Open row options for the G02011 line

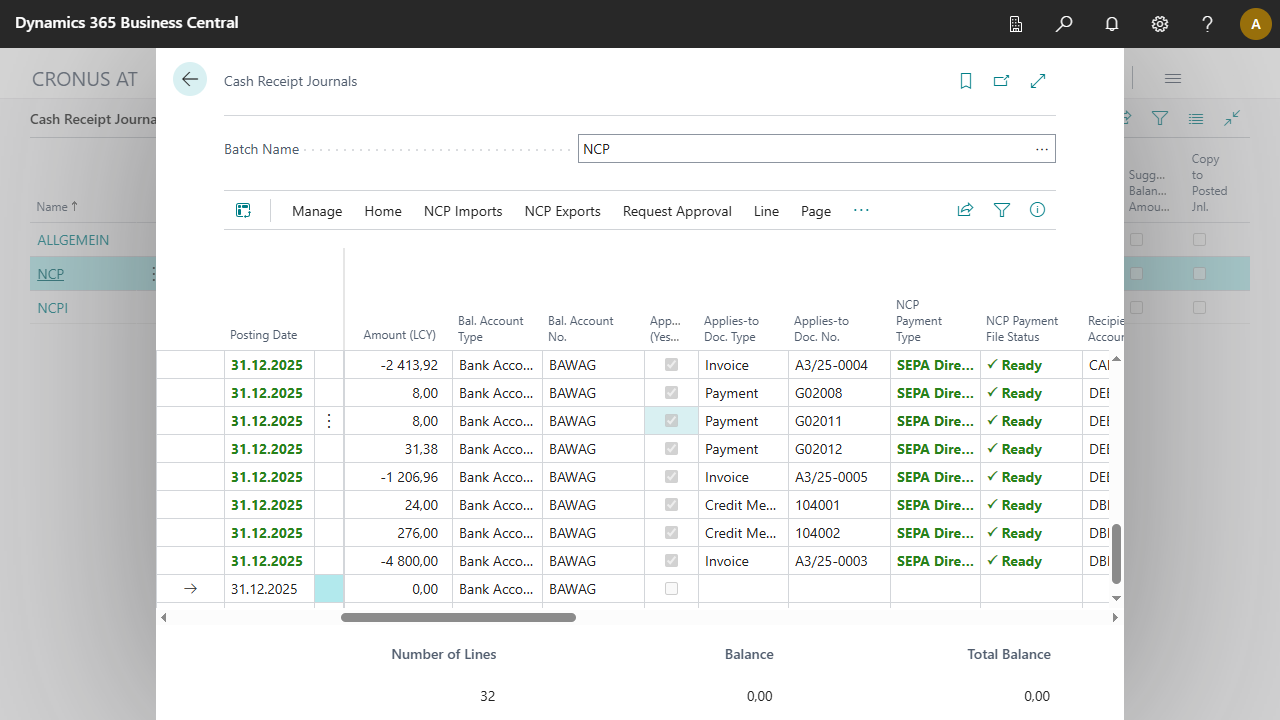click(x=329, y=421)
